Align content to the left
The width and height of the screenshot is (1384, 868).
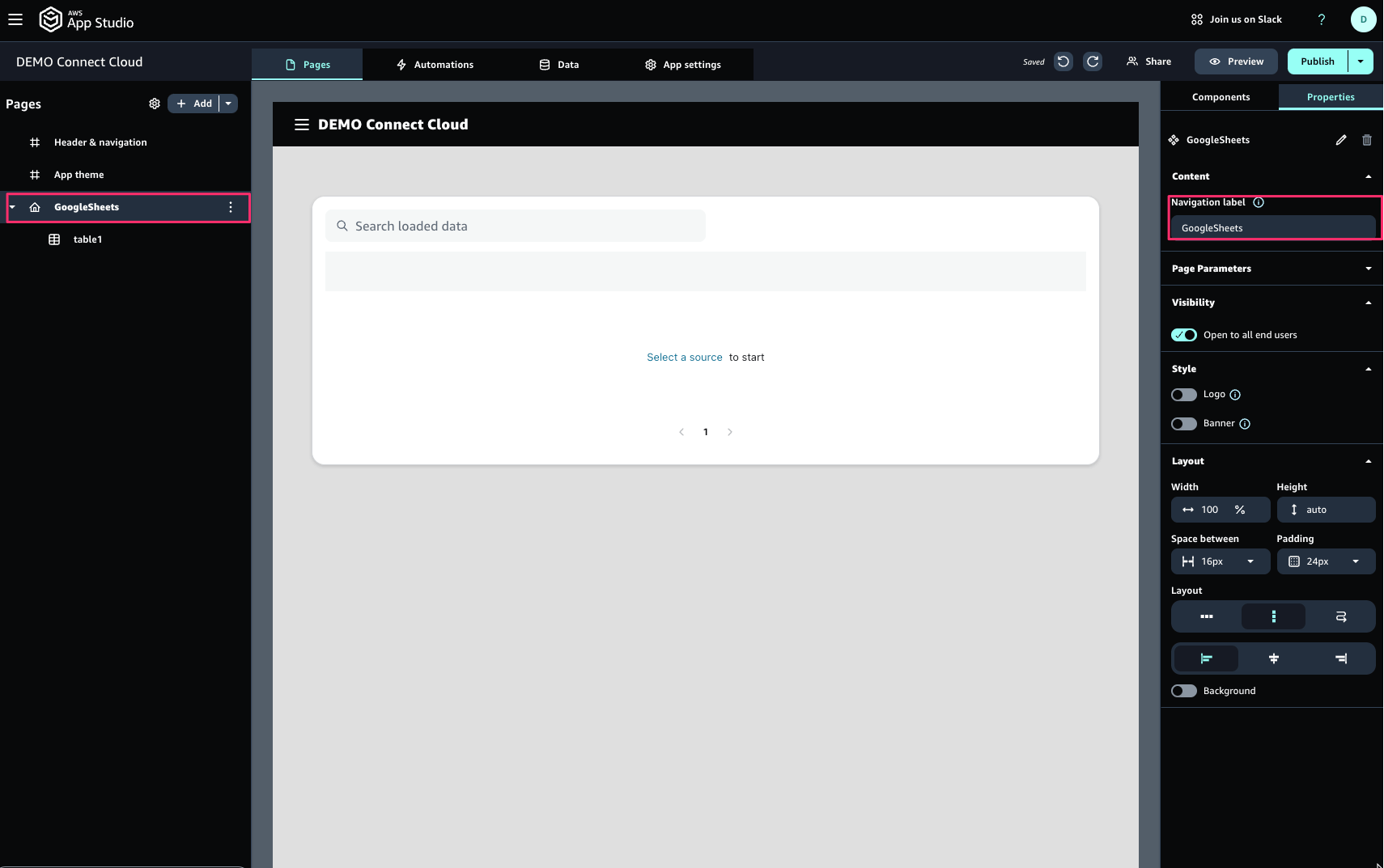coord(1207,658)
